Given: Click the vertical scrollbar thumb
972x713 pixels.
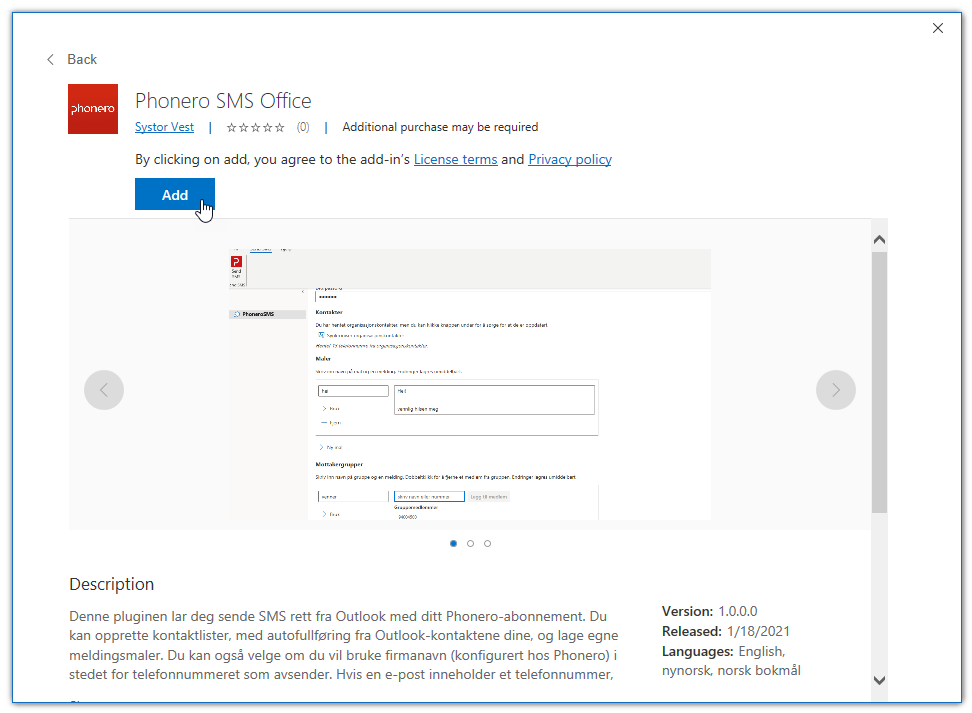Looking at the screenshot, I should pos(879,383).
